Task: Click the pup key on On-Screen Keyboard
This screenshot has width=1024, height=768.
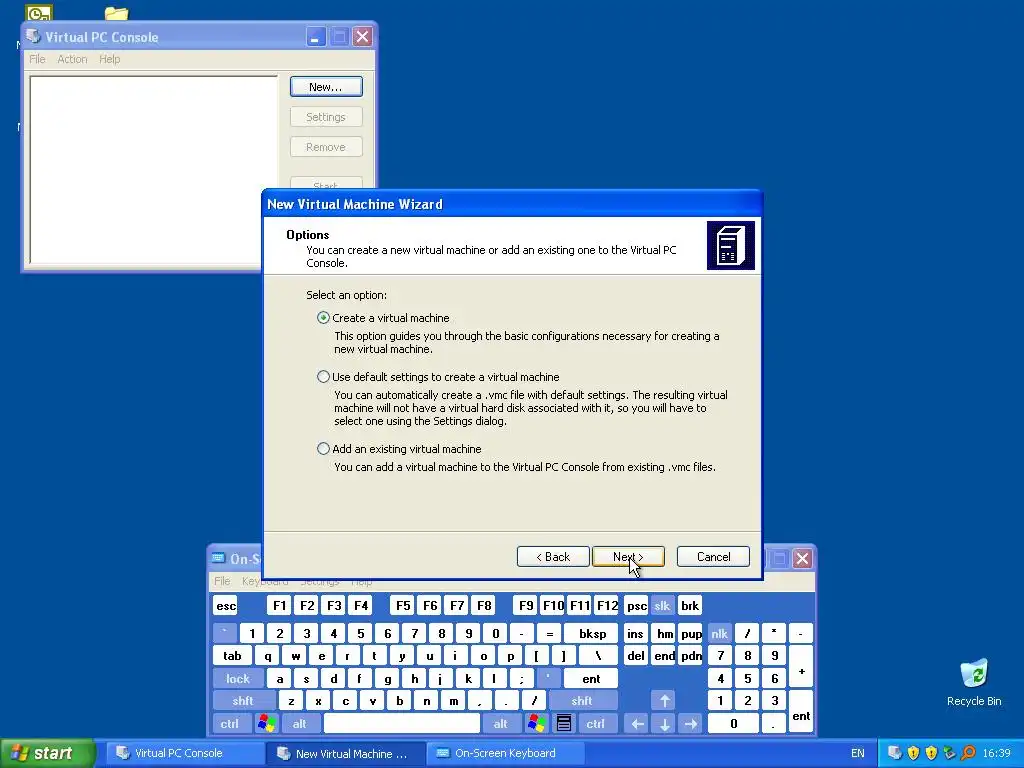Action: [x=691, y=633]
